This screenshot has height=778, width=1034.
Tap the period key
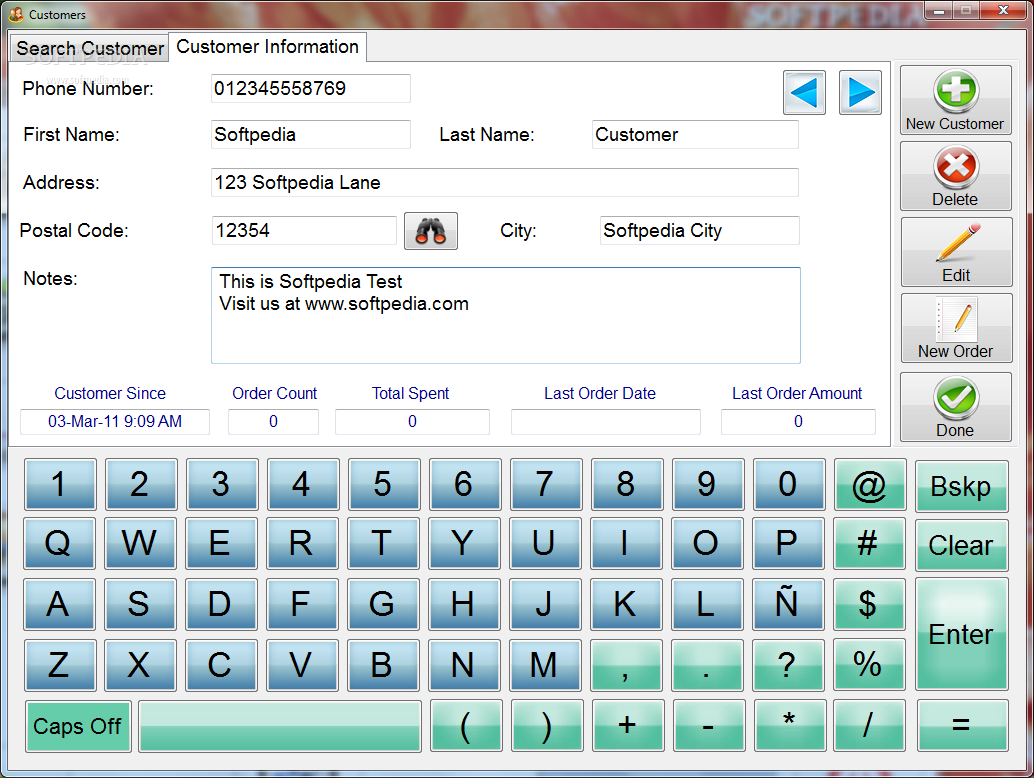(707, 665)
